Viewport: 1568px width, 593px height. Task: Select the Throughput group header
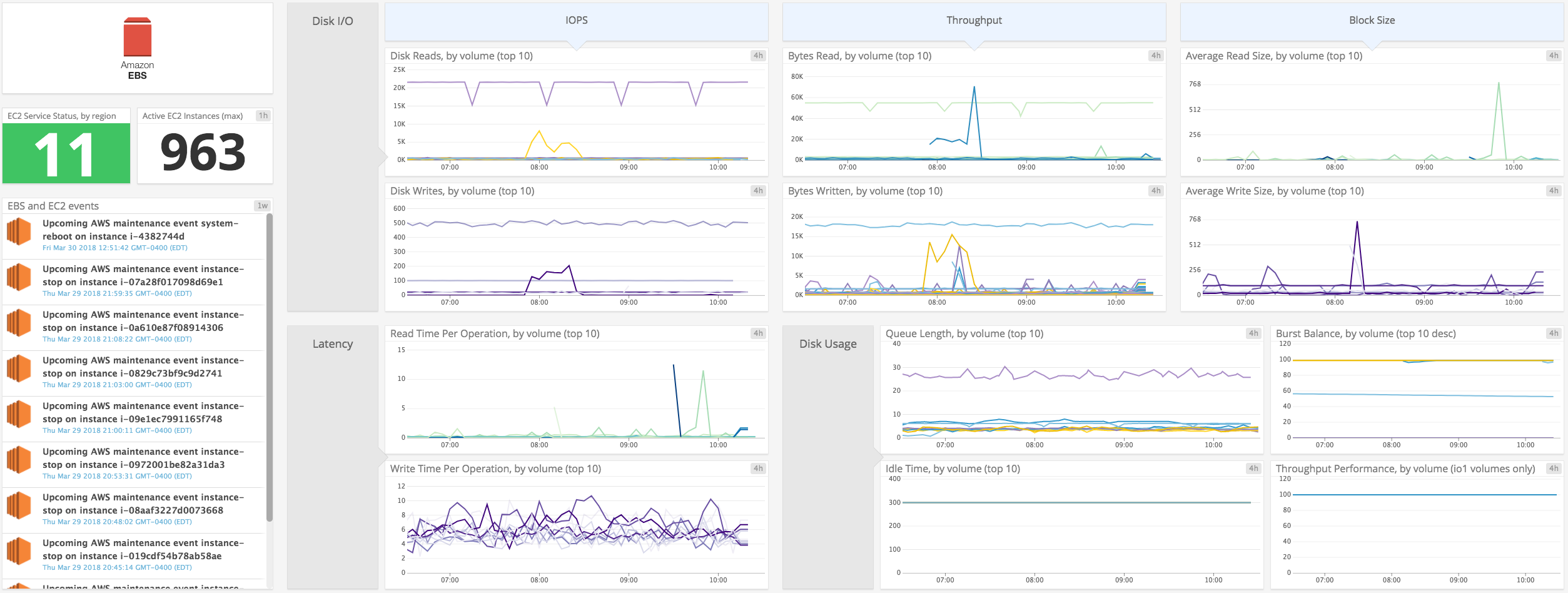click(x=973, y=20)
